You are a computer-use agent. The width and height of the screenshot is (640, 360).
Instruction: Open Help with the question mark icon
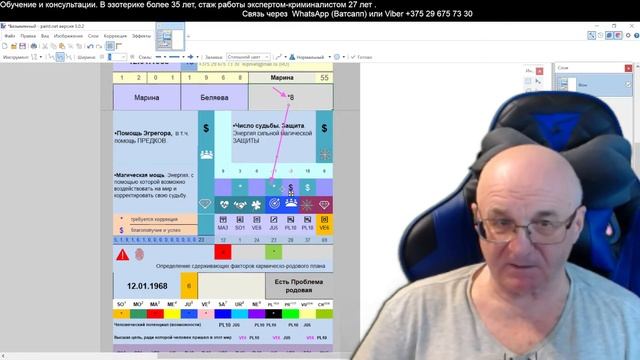pyautogui.click(x=636, y=36)
